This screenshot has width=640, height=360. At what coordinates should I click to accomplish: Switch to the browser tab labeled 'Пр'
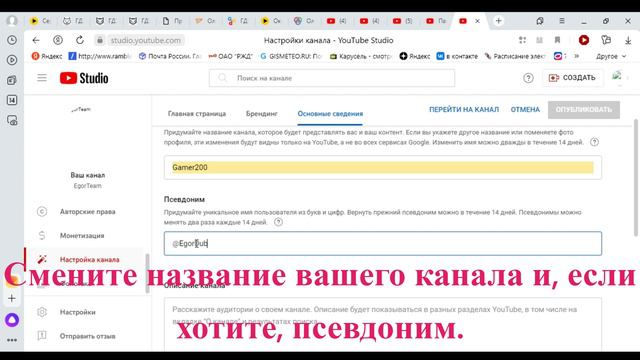pos(172,21)
